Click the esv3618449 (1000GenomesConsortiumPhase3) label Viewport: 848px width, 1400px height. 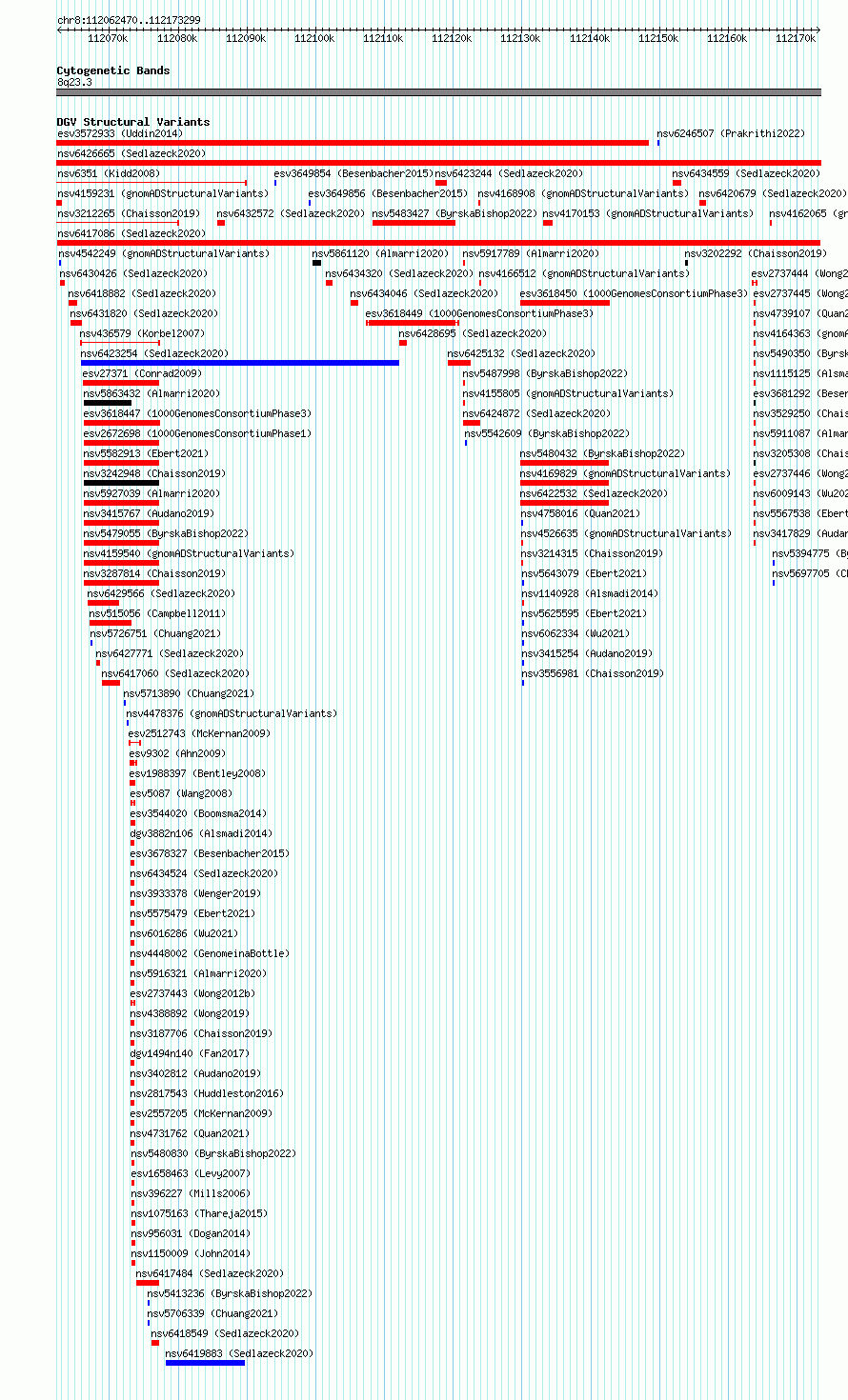479,313
